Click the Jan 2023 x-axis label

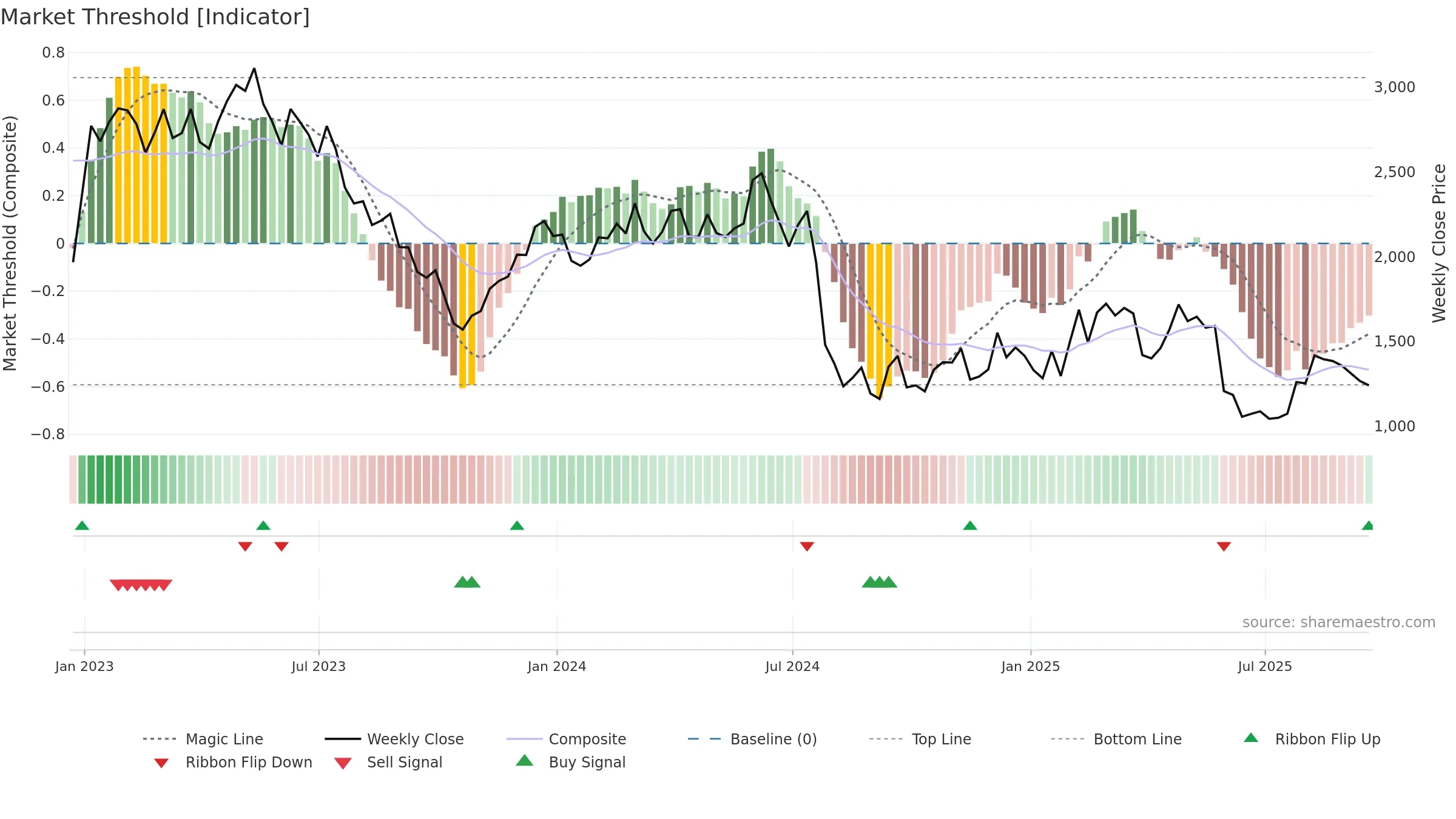click(84, 667)
